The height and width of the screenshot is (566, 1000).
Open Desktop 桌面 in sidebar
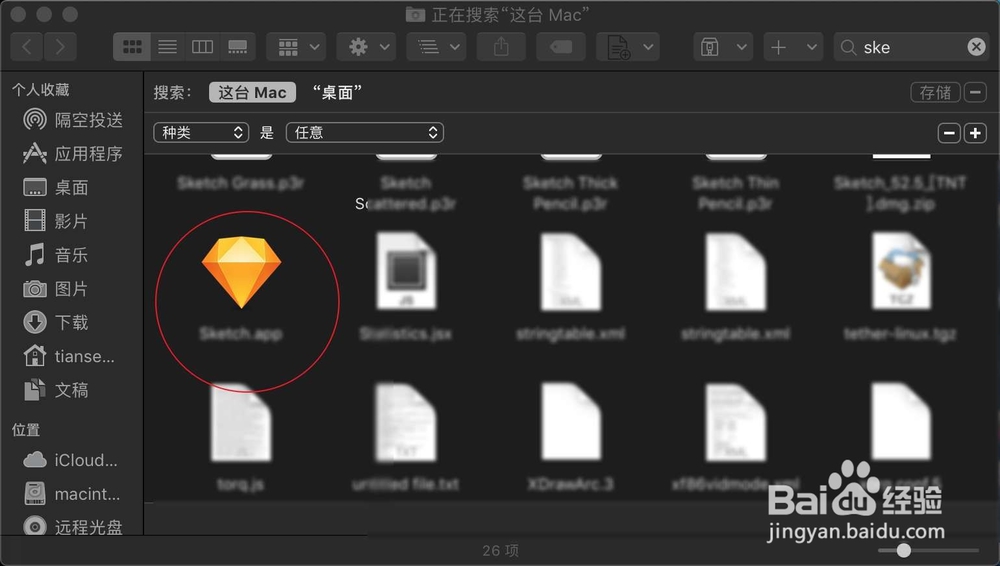56,187
